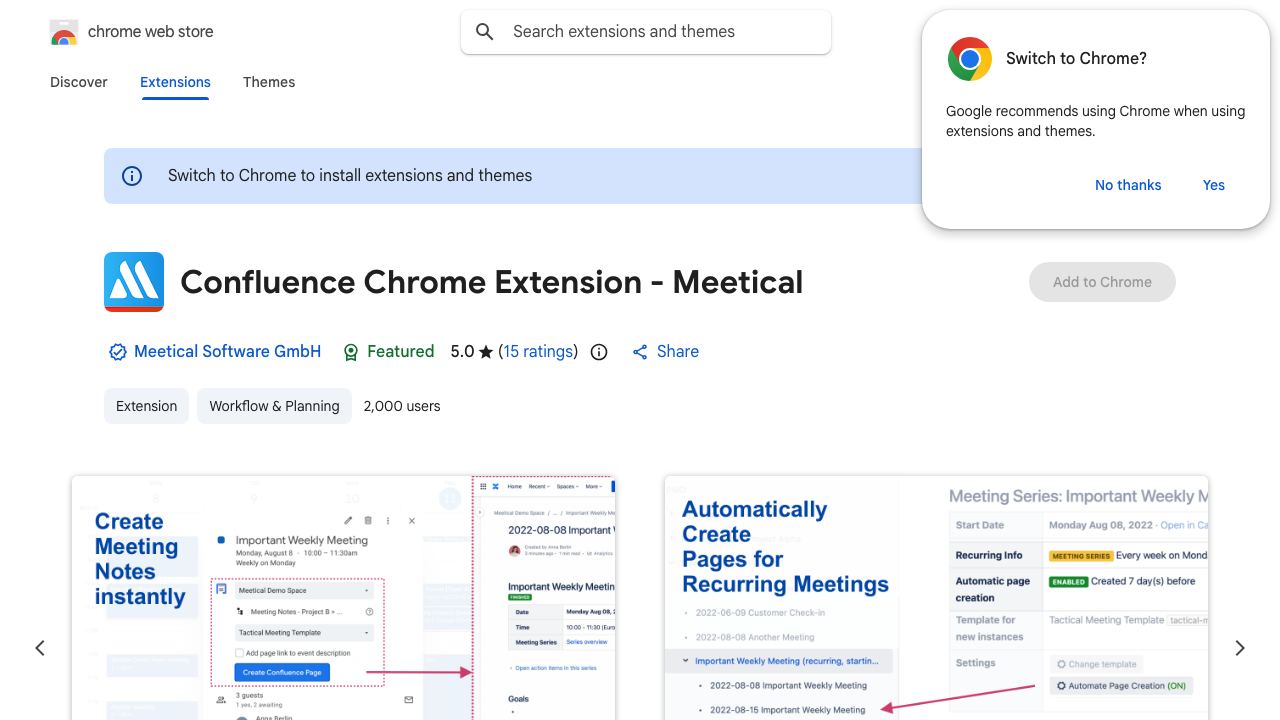1280x720 pixels.
Task: Click the Chrome logo in popup
Action: tap(970, 59)
